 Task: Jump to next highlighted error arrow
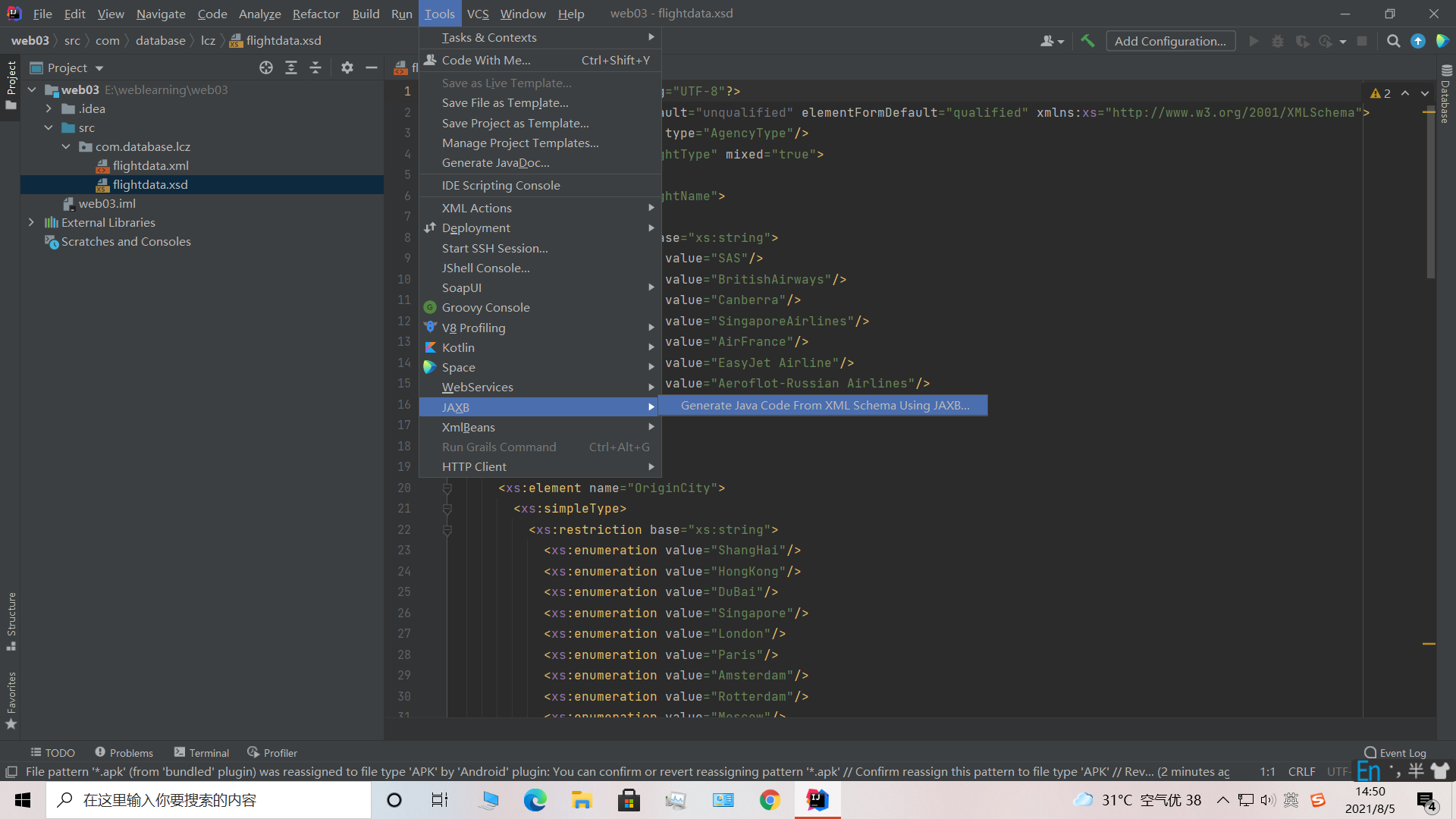(1425, 93)
